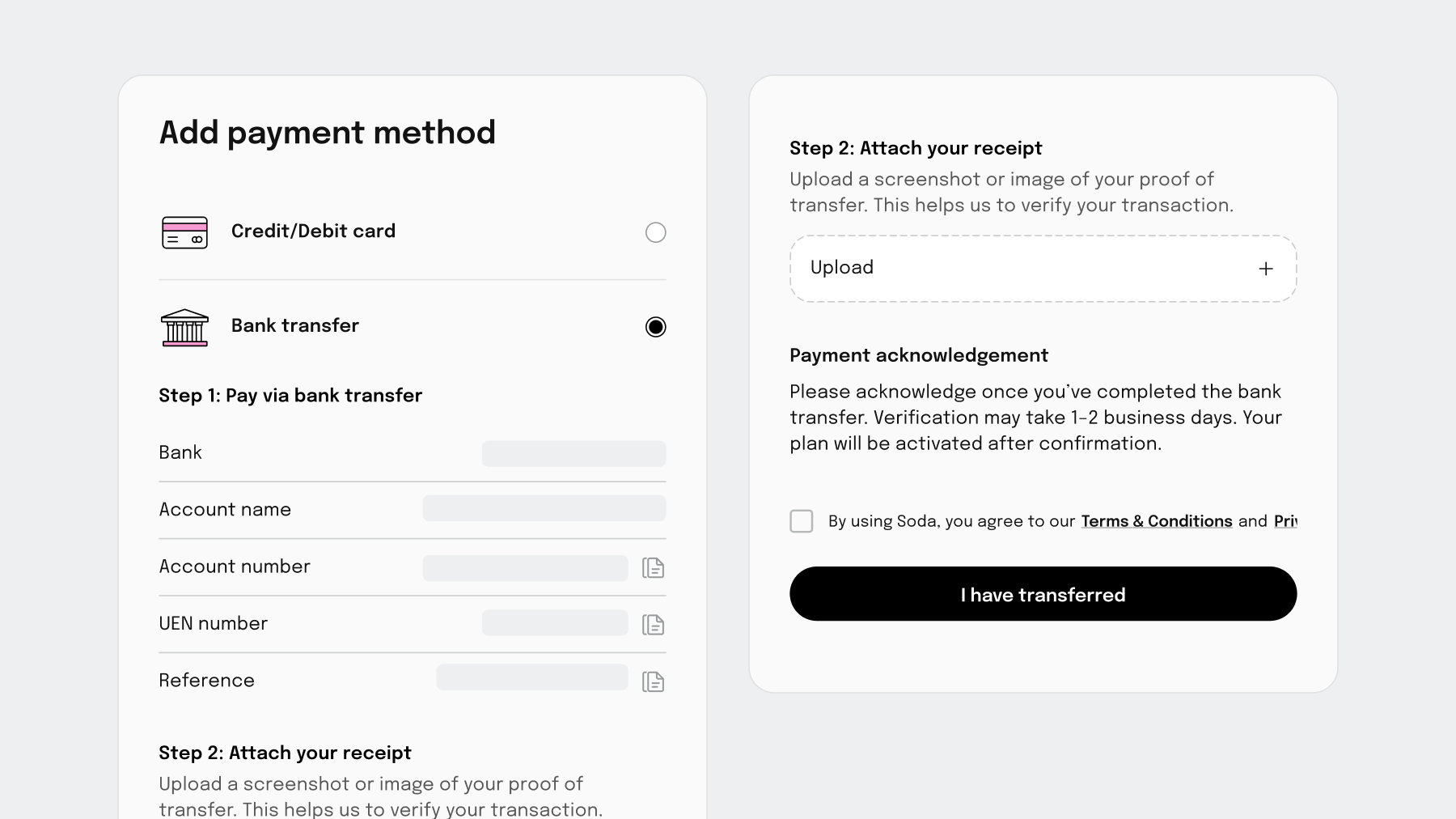Click the Credit/Debit card icon
Image resolution: width=1456 pixels, height=819 pixels.
184,232
